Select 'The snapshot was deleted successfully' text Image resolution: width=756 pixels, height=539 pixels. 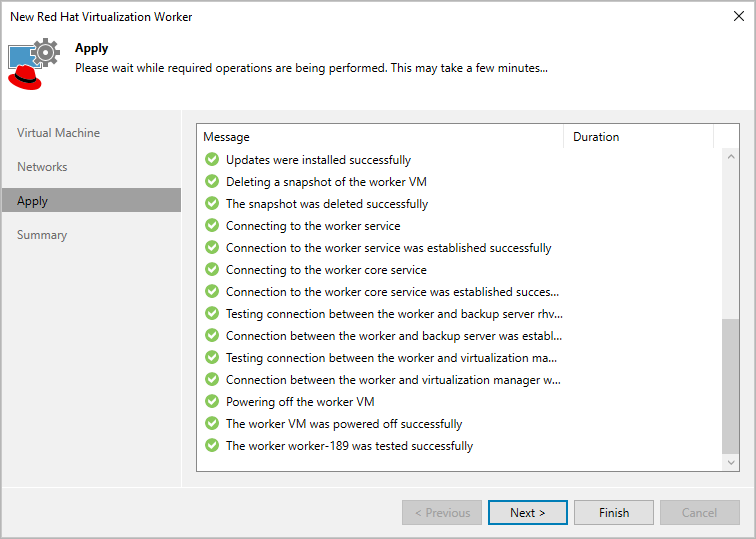click(327, 204)
